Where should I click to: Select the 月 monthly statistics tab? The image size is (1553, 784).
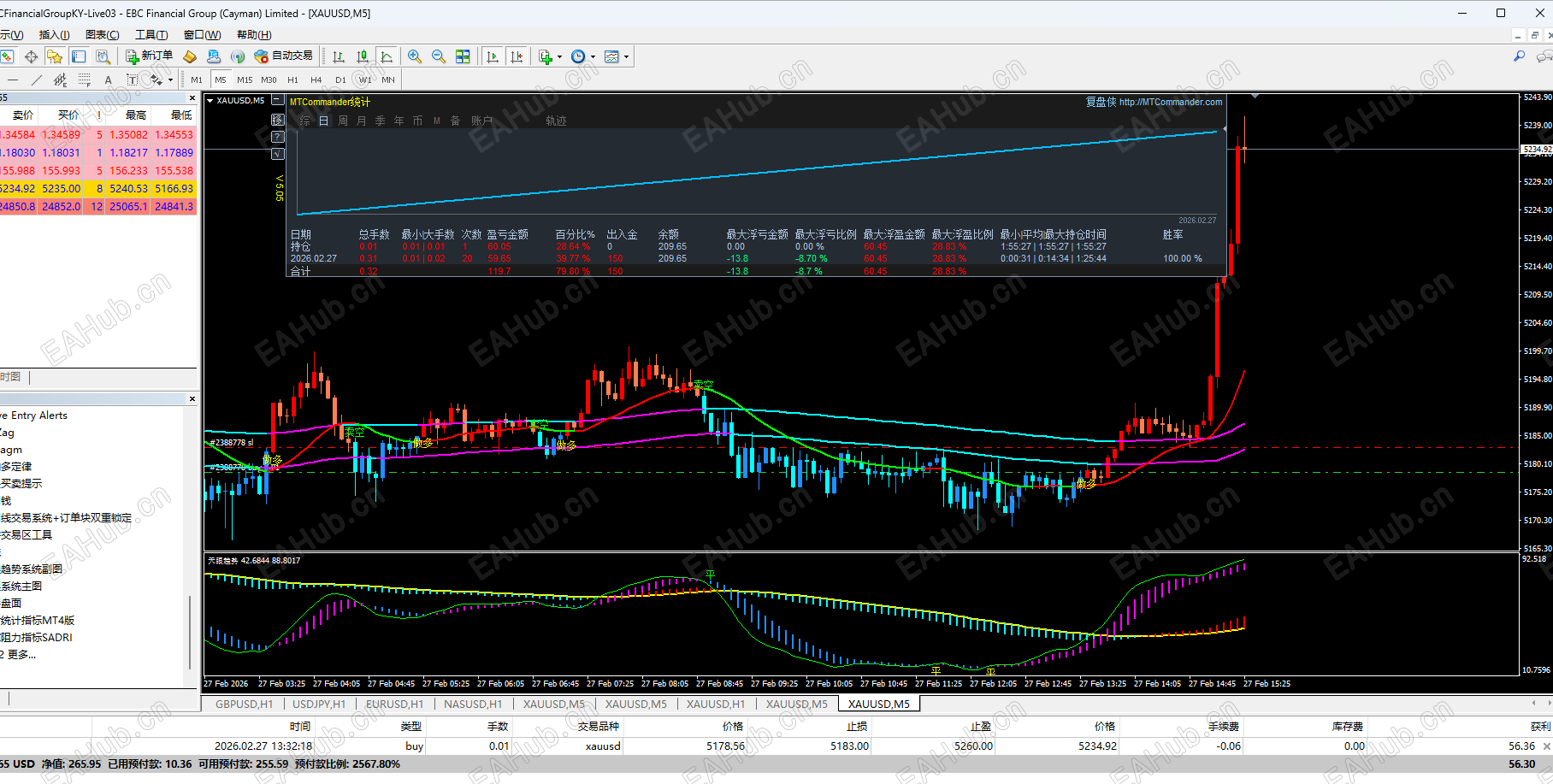click(362, 121)
